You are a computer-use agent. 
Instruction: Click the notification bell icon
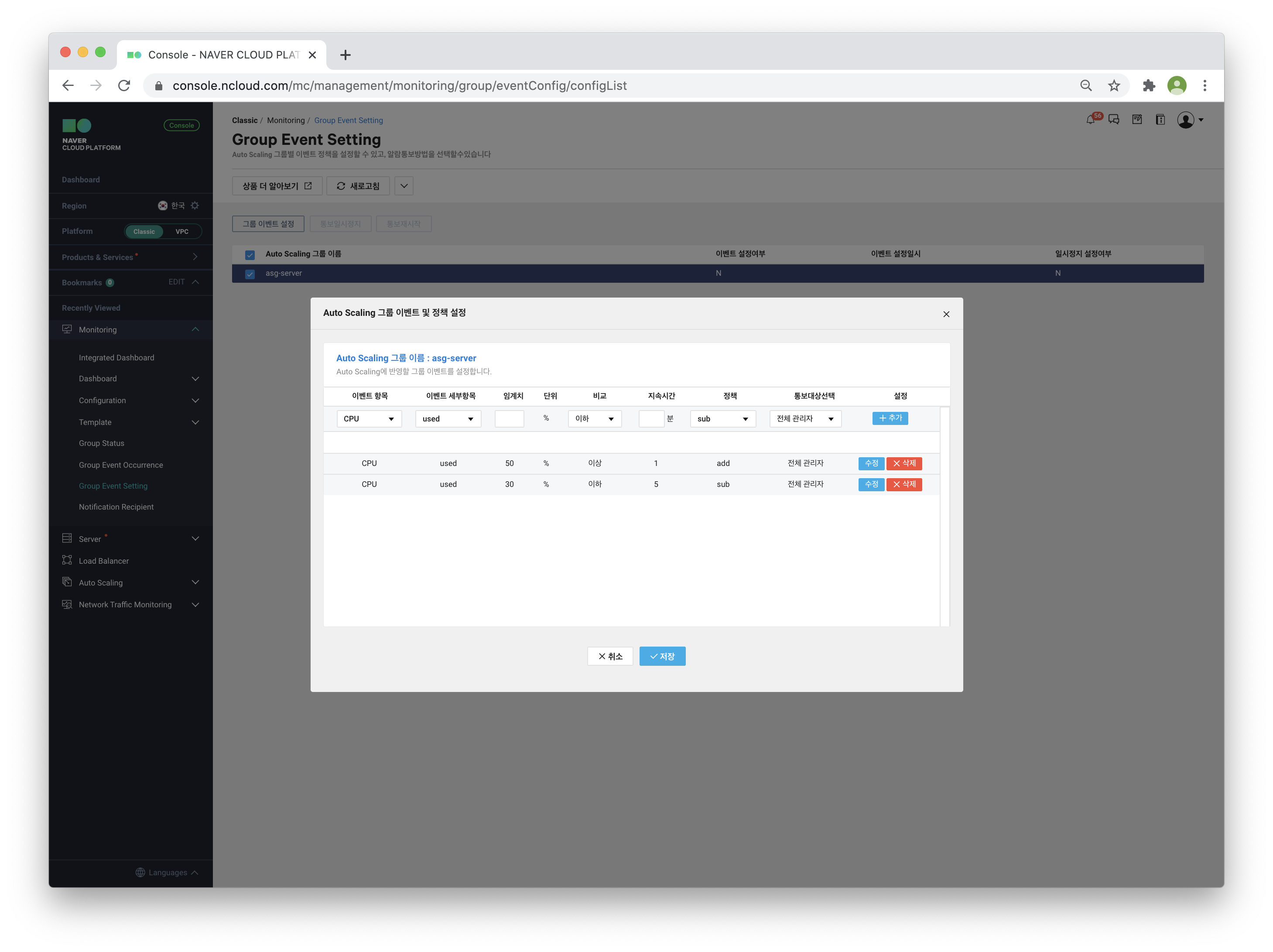[1090, 120]
